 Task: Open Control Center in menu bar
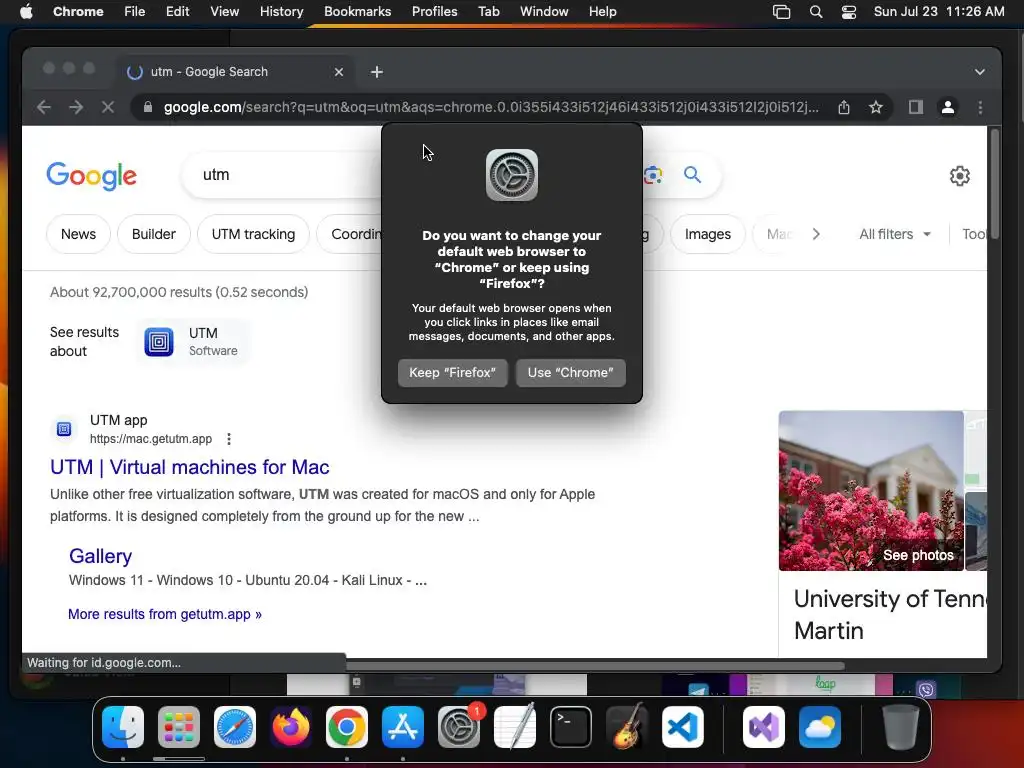coord(848,12)
